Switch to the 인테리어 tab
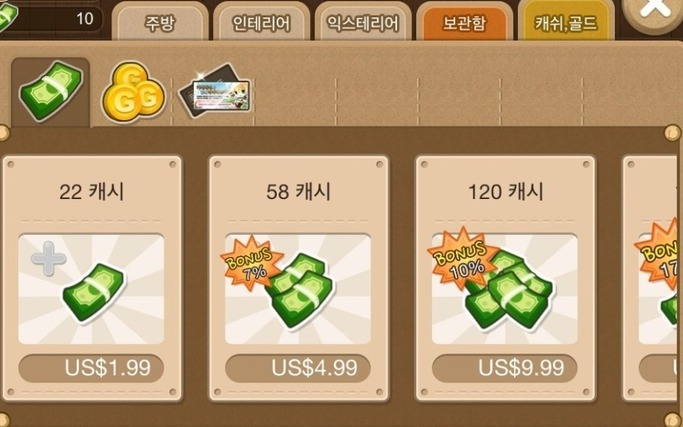 (261, 23)
